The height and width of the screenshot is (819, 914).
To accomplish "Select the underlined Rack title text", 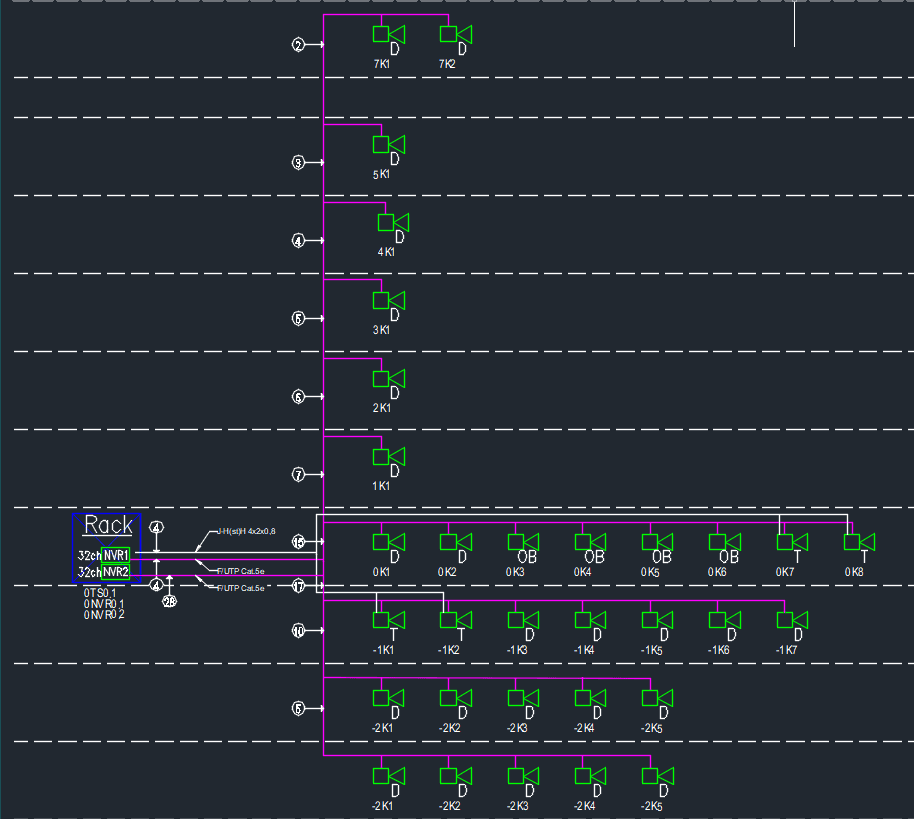I will [x=108, y=525].
